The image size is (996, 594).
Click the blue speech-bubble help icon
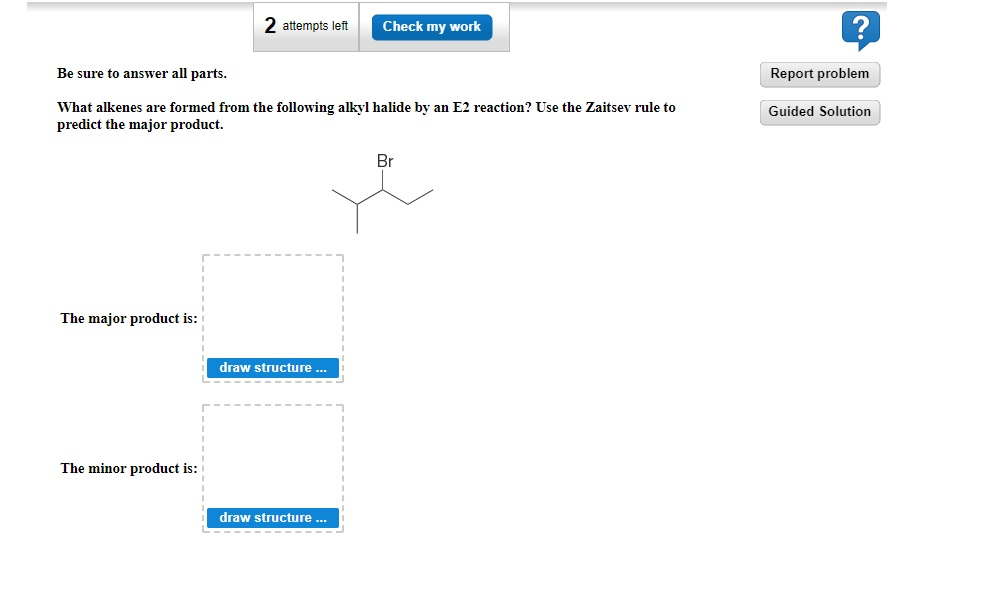(x=860, y=30)
